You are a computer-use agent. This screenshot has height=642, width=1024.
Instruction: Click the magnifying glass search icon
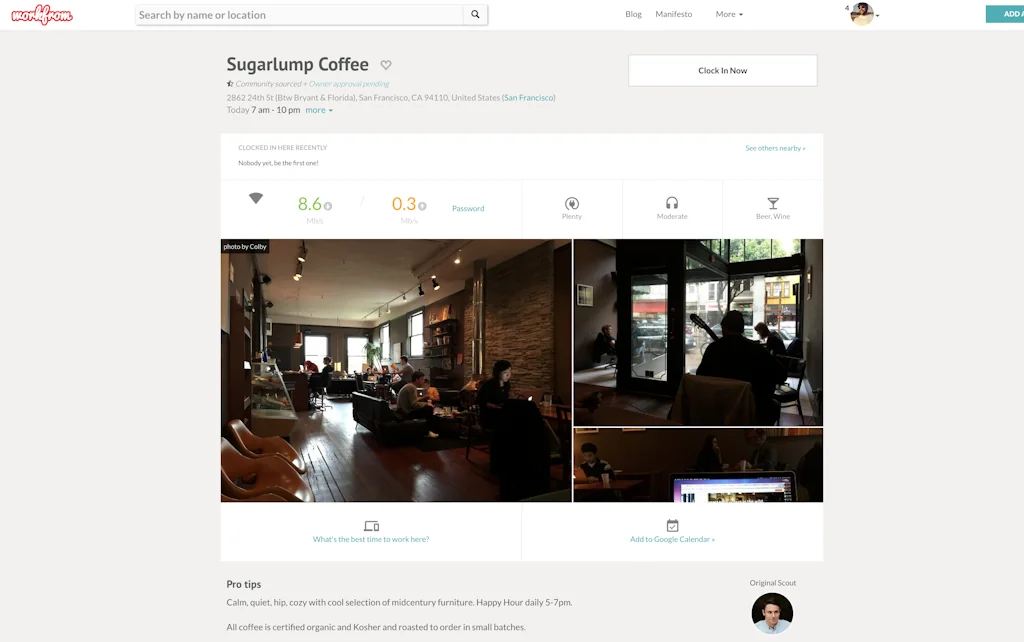(475, 14)
